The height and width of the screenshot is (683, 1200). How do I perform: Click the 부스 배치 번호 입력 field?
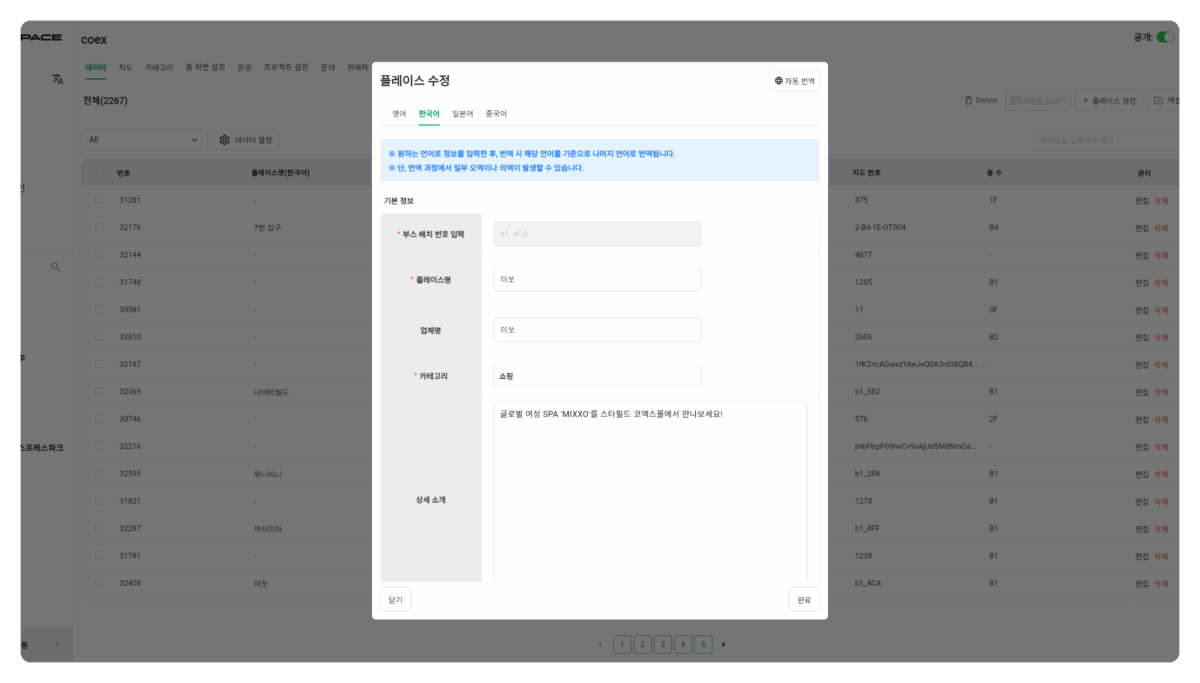tap(597, 234)
